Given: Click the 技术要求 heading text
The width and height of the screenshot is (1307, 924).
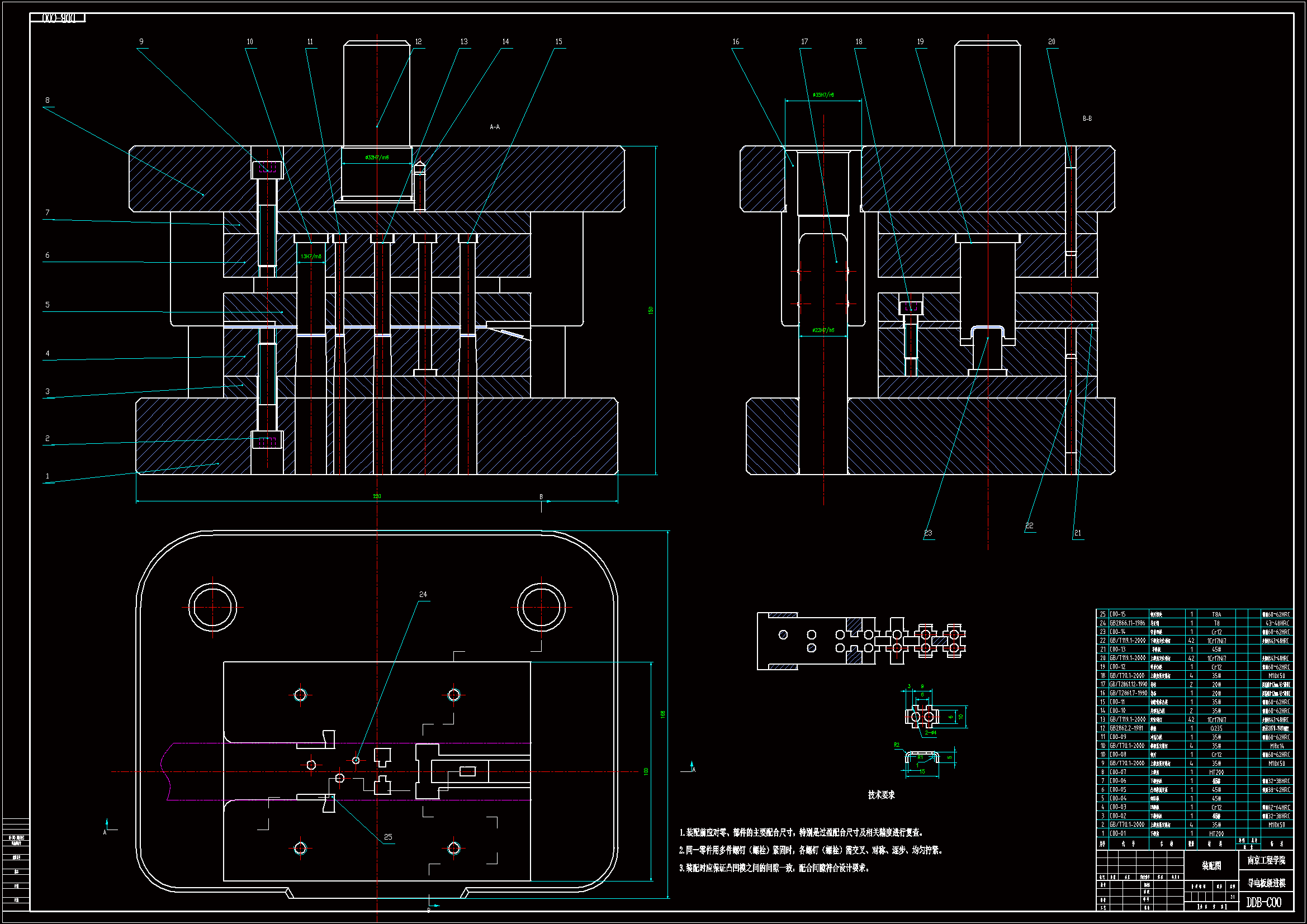Looking at the screenshot, I should point(880,795).
